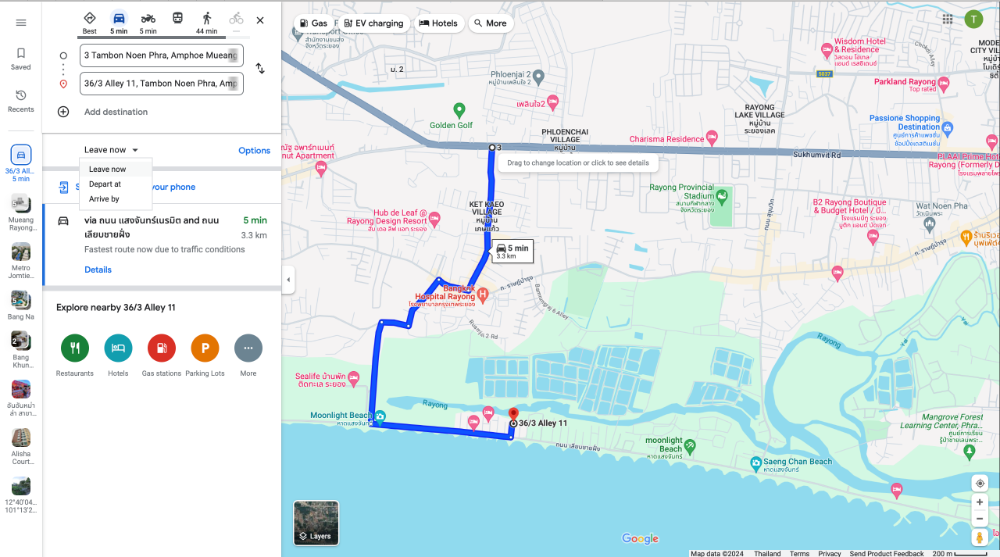1000x557 pixels.
Task: Click Parkland Rayong hotel marker
Action: 943,83
